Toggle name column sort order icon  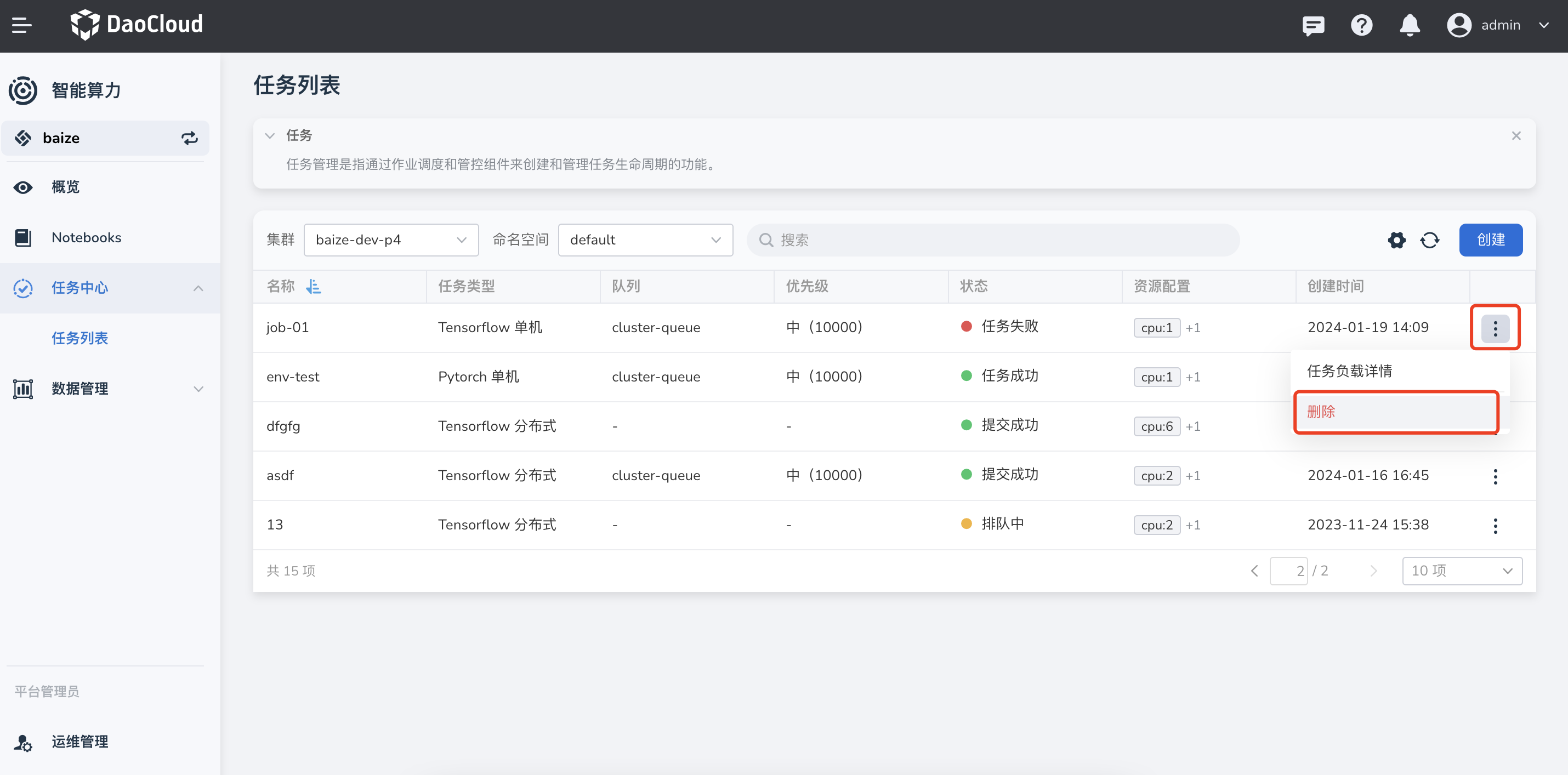314,287
